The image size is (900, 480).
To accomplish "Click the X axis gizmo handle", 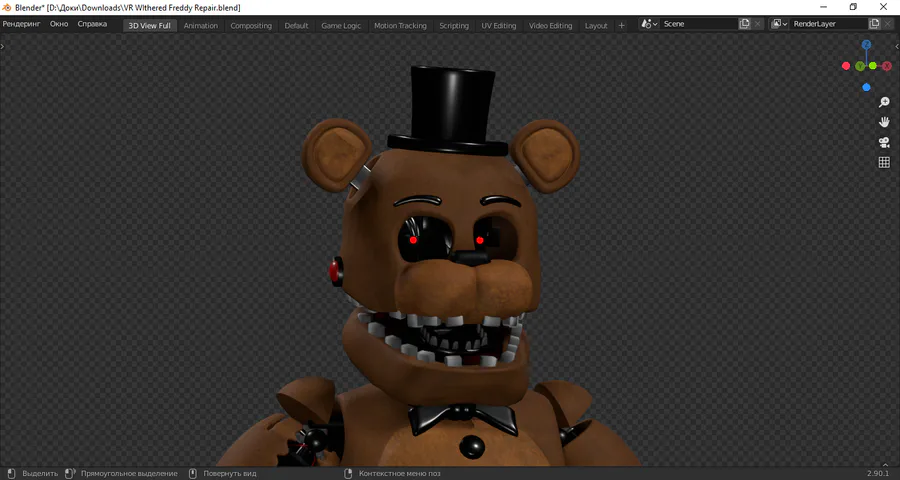I will (x=887, y=66).
